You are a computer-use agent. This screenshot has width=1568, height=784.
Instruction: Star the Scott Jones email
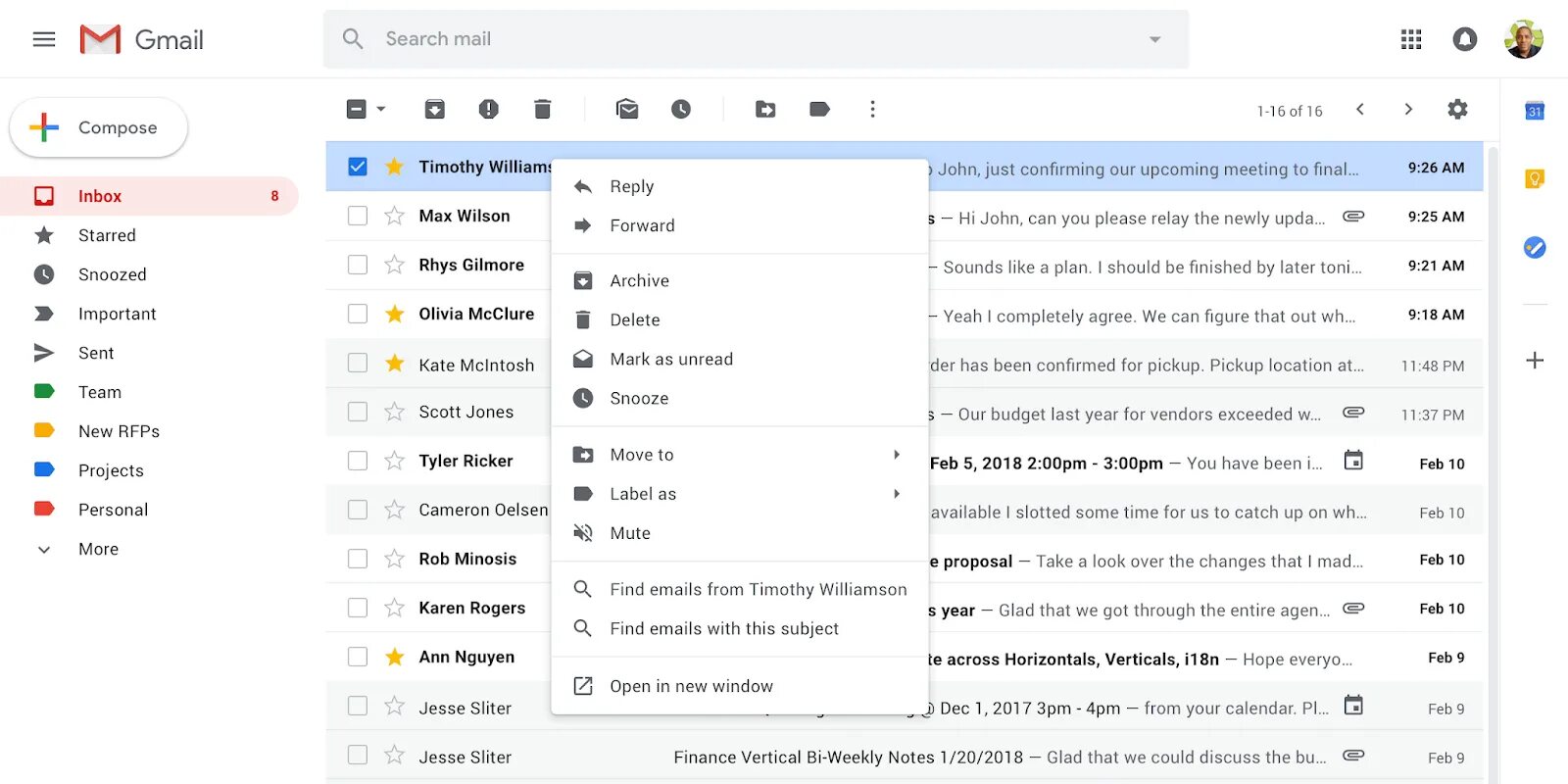coord(395,412)
